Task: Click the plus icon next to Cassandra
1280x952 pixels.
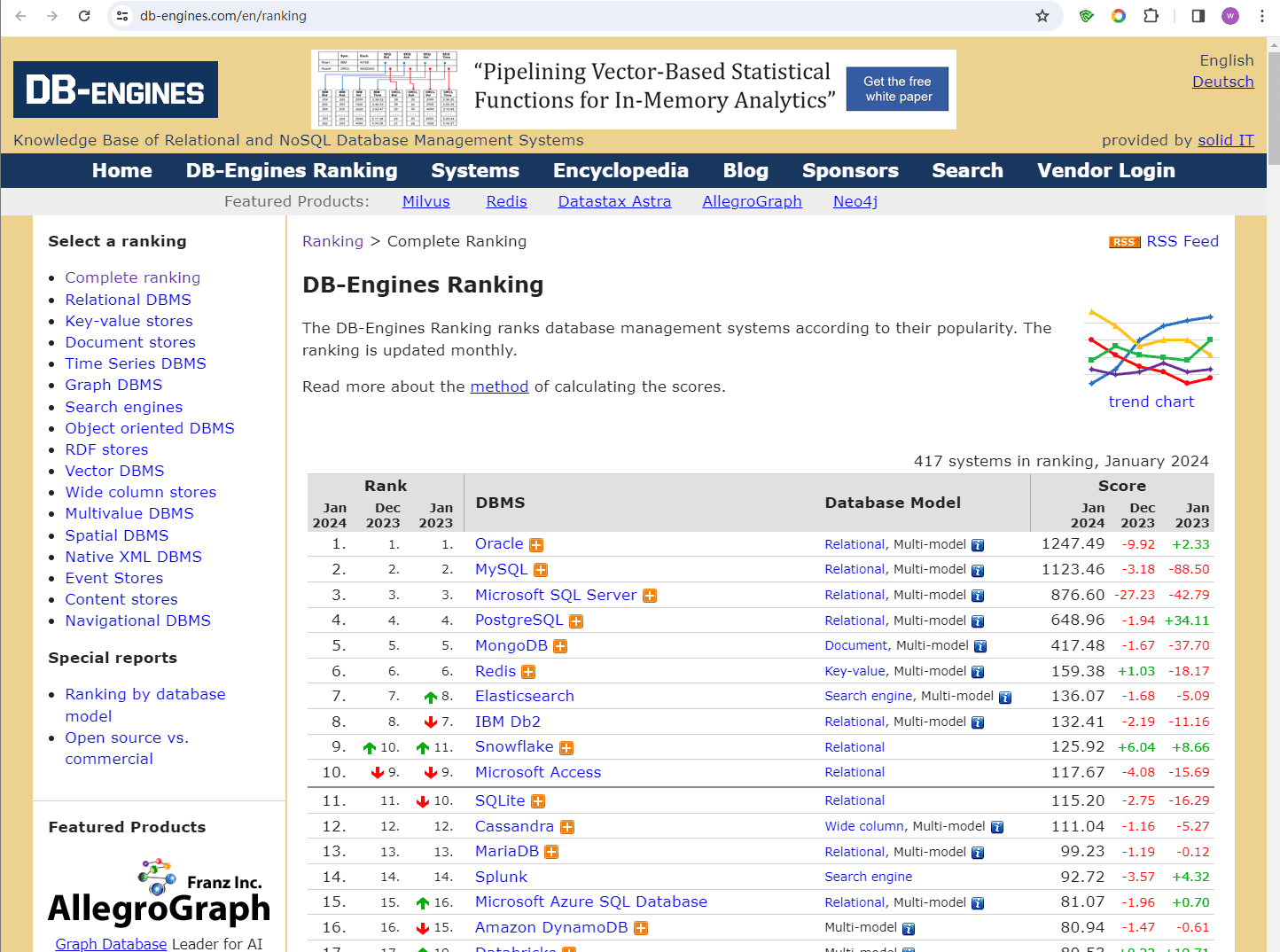Action: (x=567, y=827)
